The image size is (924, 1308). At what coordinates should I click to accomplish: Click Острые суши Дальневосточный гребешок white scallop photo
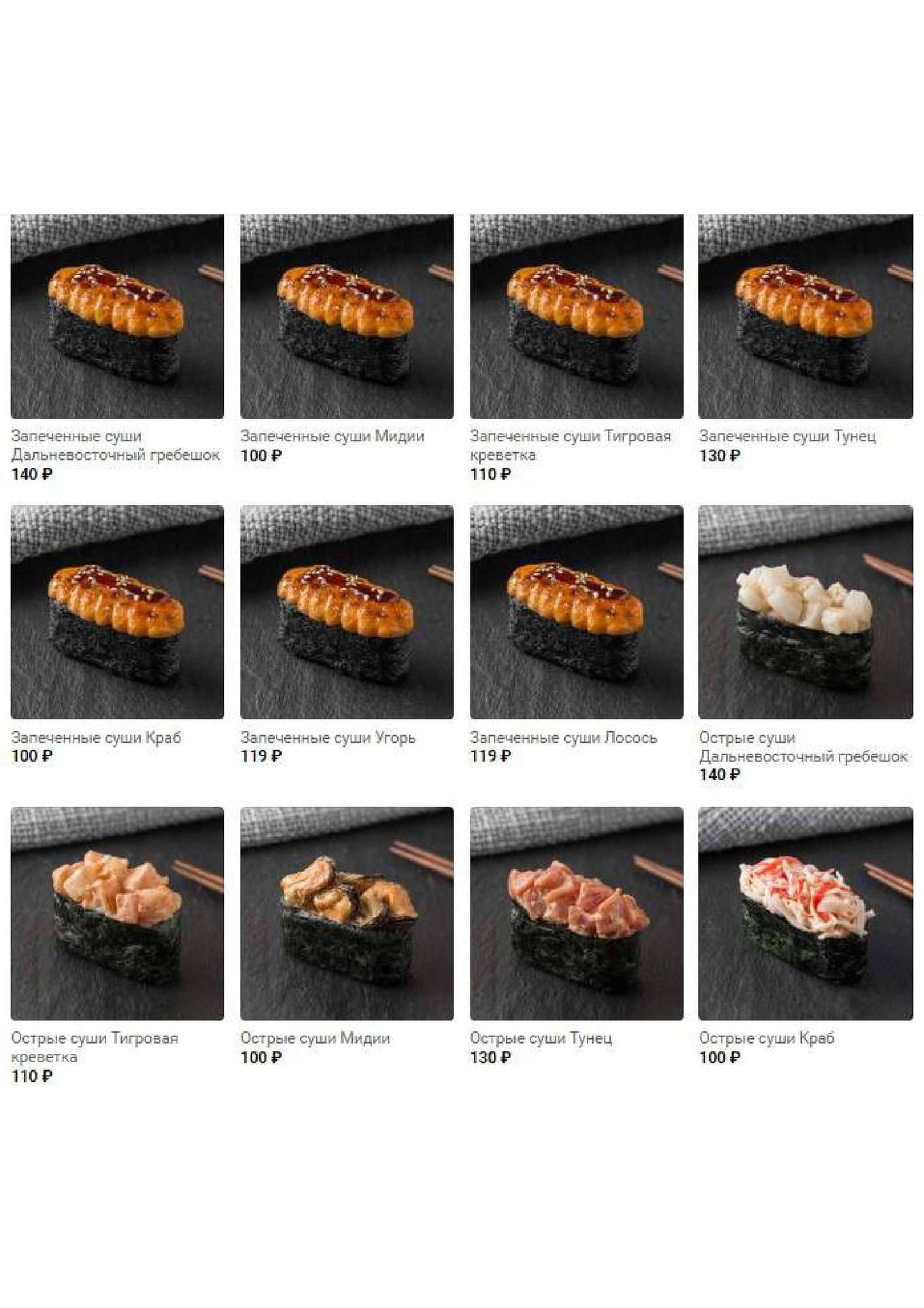coord(806,612)
